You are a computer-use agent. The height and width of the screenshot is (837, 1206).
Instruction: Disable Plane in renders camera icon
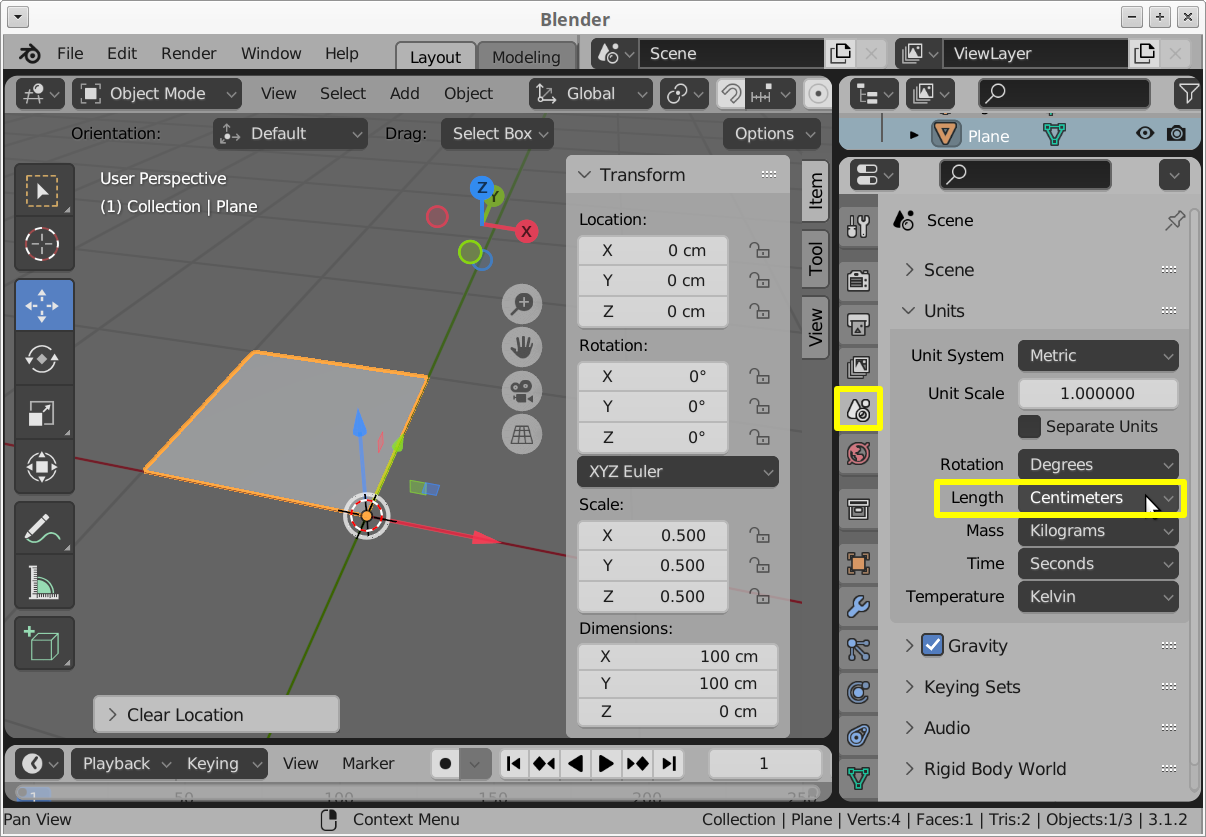point(1177,134)
